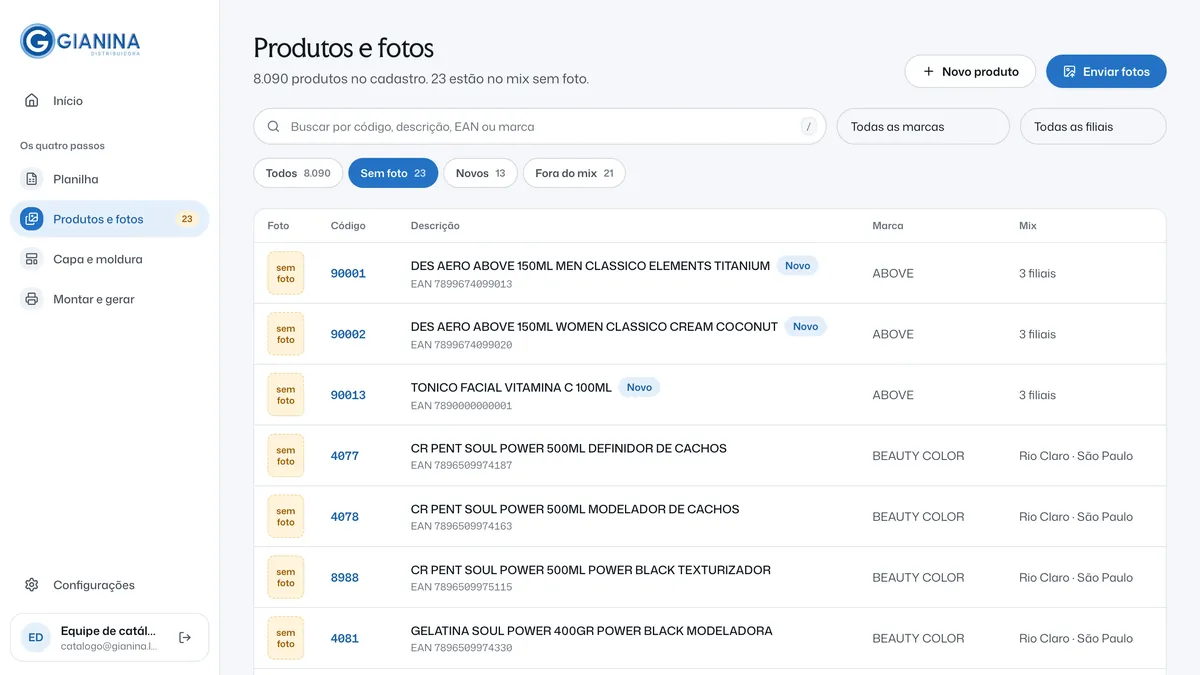1200x675 pixels.
Task: Click the product search input field
Action: tap(540, 127)
